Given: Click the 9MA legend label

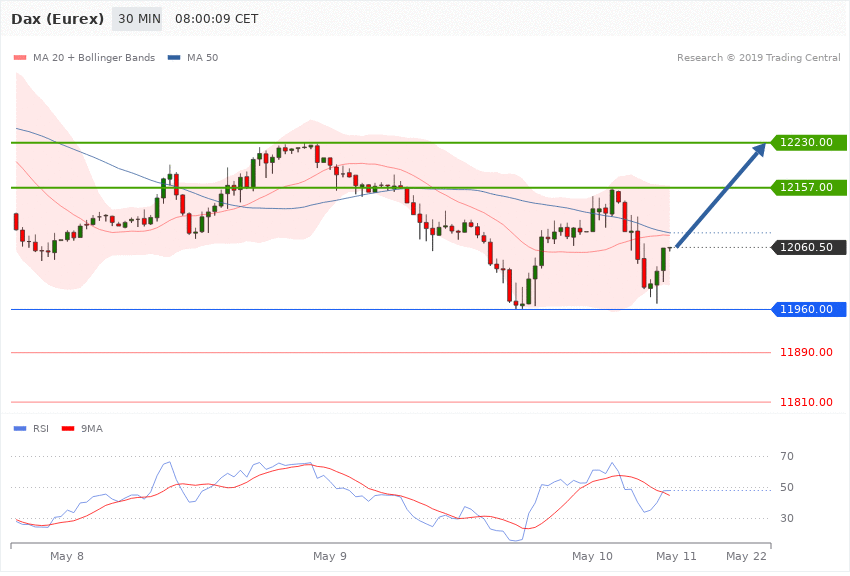Looking at the screenshot, I should [92, 429].
